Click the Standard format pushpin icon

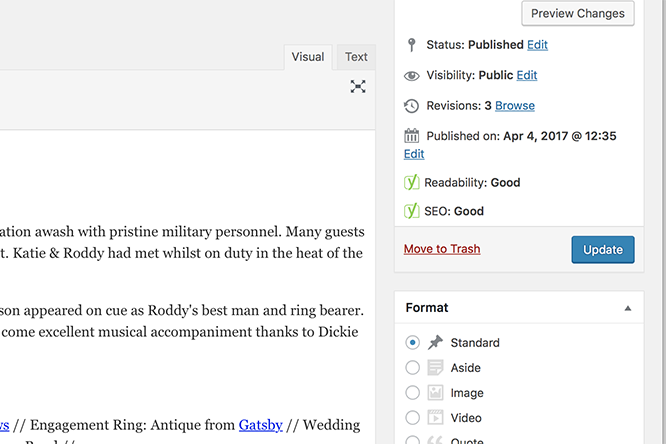pyautogui.click(x=435, y=342)
